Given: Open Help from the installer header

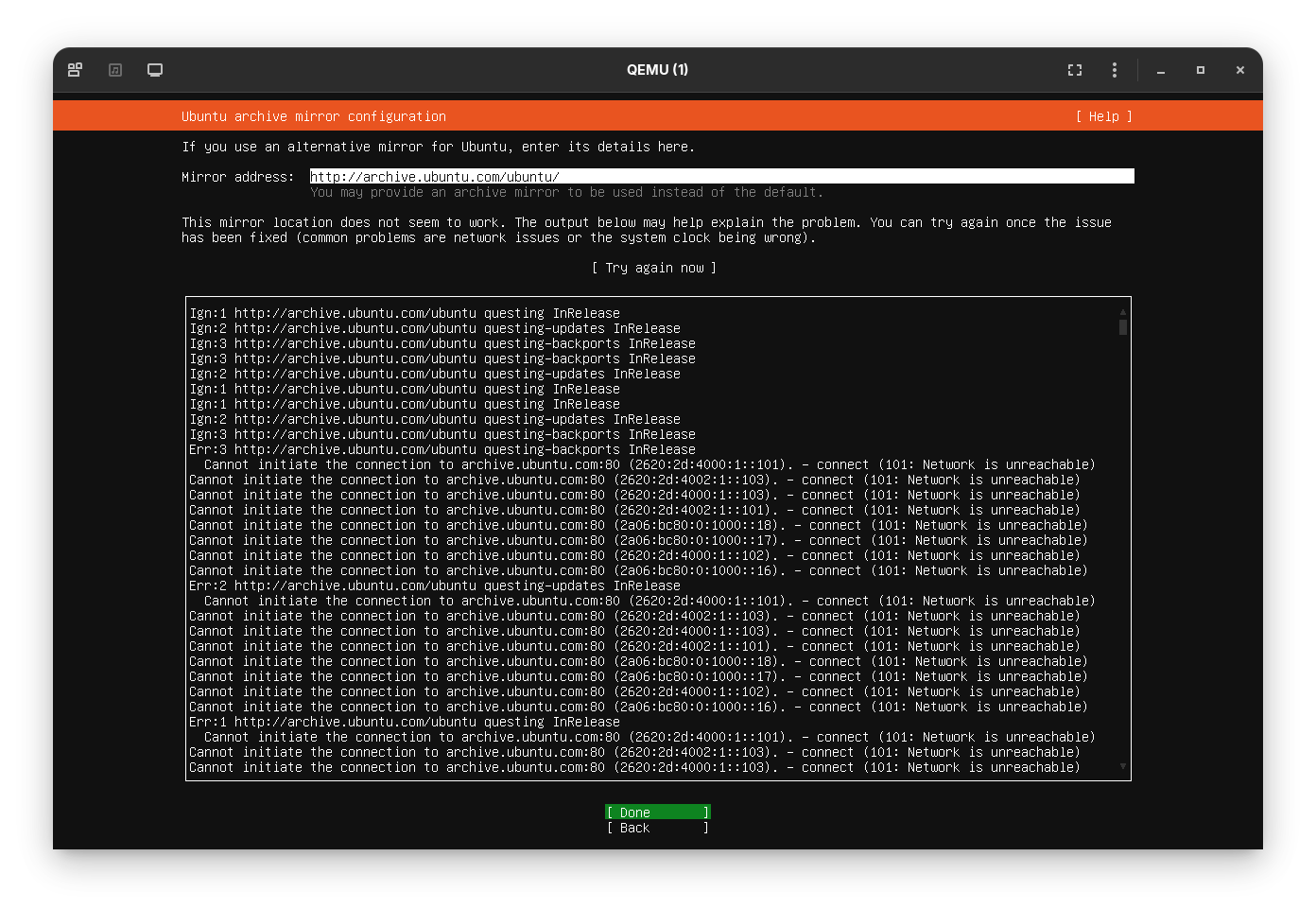Looking at the screenshot, I should pos(1103,115).
